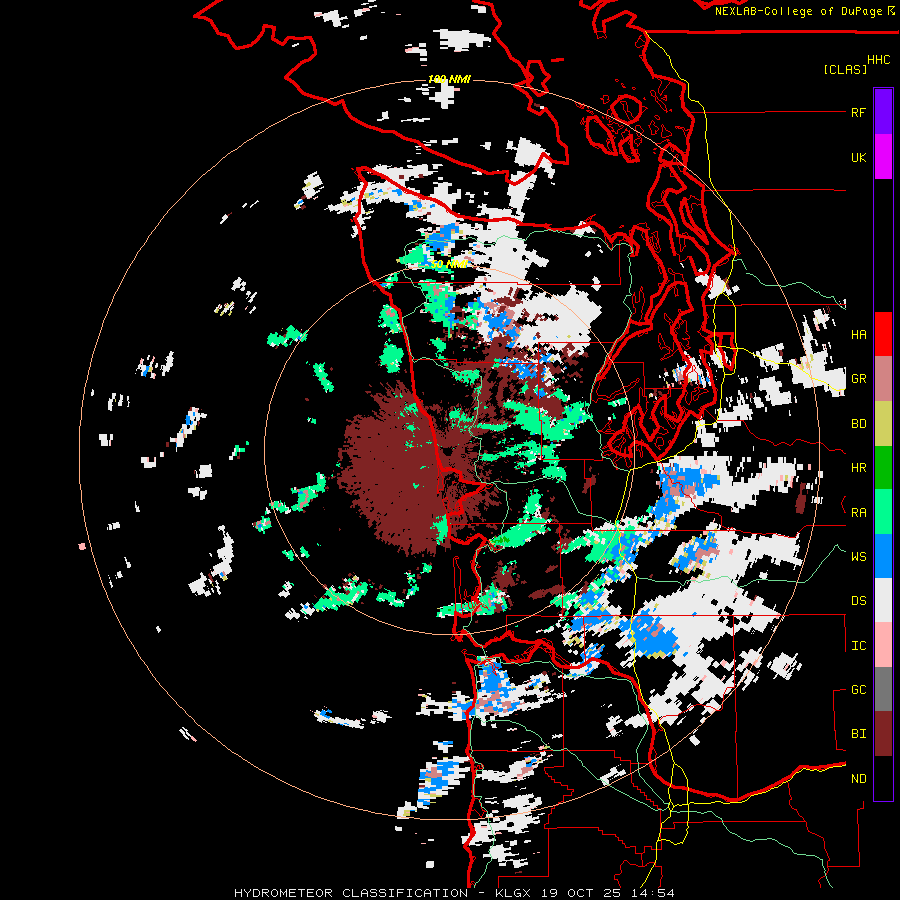The height and width of the screenshot is (900, 900).
Task: Click the 'RA' legend label
Action: tap(858, 513)
